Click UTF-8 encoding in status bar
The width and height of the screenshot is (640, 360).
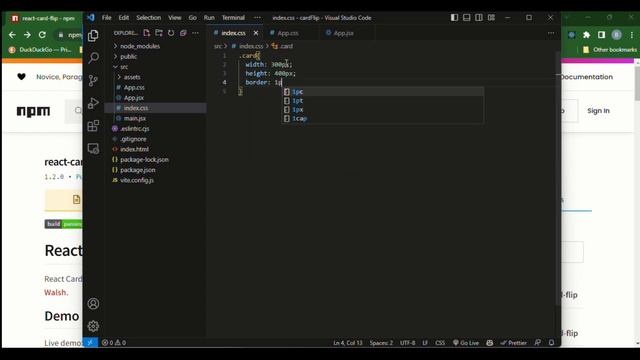(407, 343)
